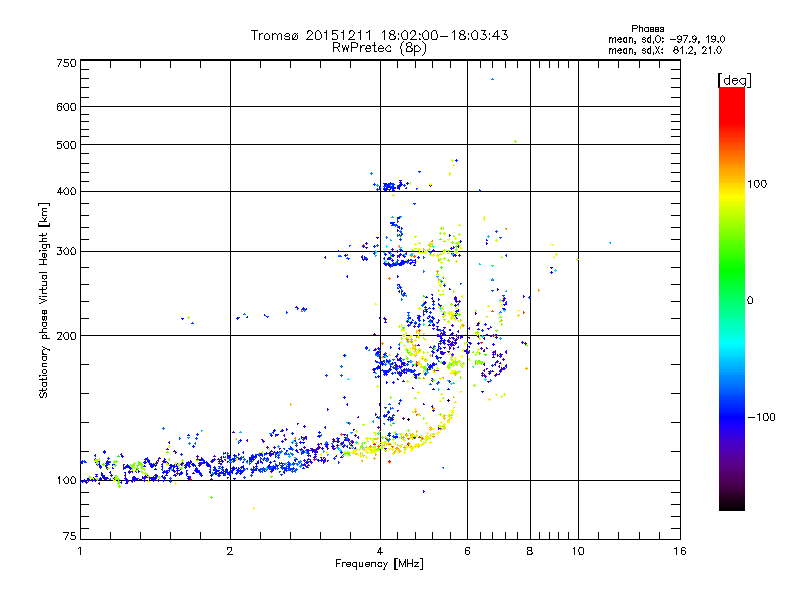Image resolution: width=800 pixels, height=600 pixels.
Task: Click the 'mean, sd,X: 81.2, 21.0' text
Action: point(665,50)
